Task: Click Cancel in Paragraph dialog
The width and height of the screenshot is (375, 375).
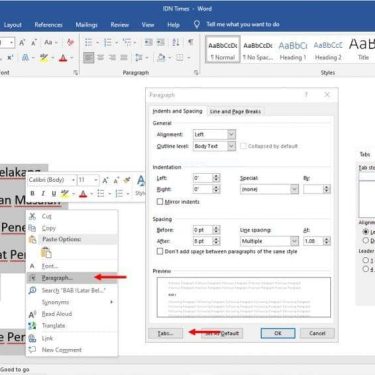Action: tap(317, 333)
